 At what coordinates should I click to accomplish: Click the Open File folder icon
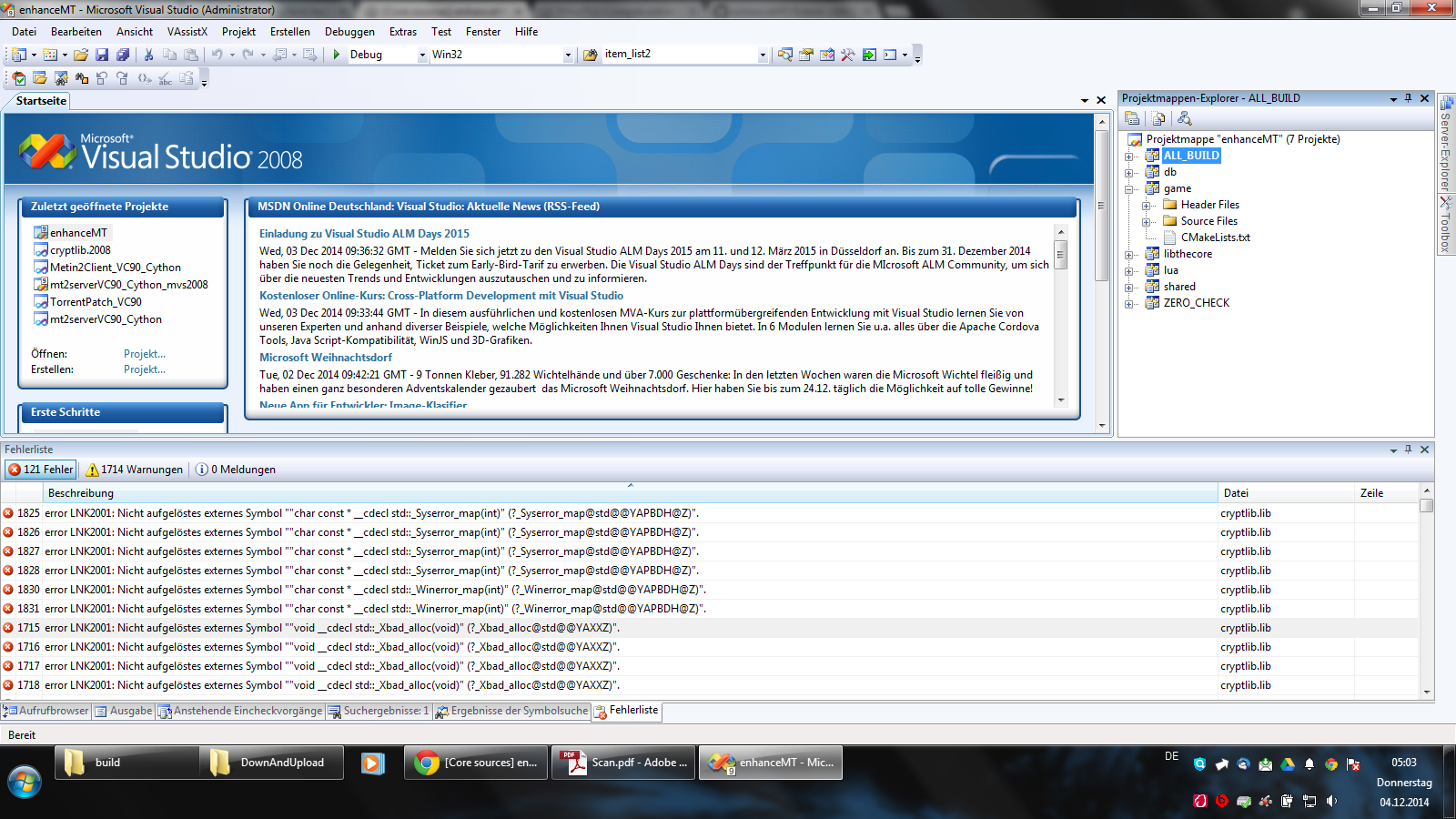pos(81,55)
